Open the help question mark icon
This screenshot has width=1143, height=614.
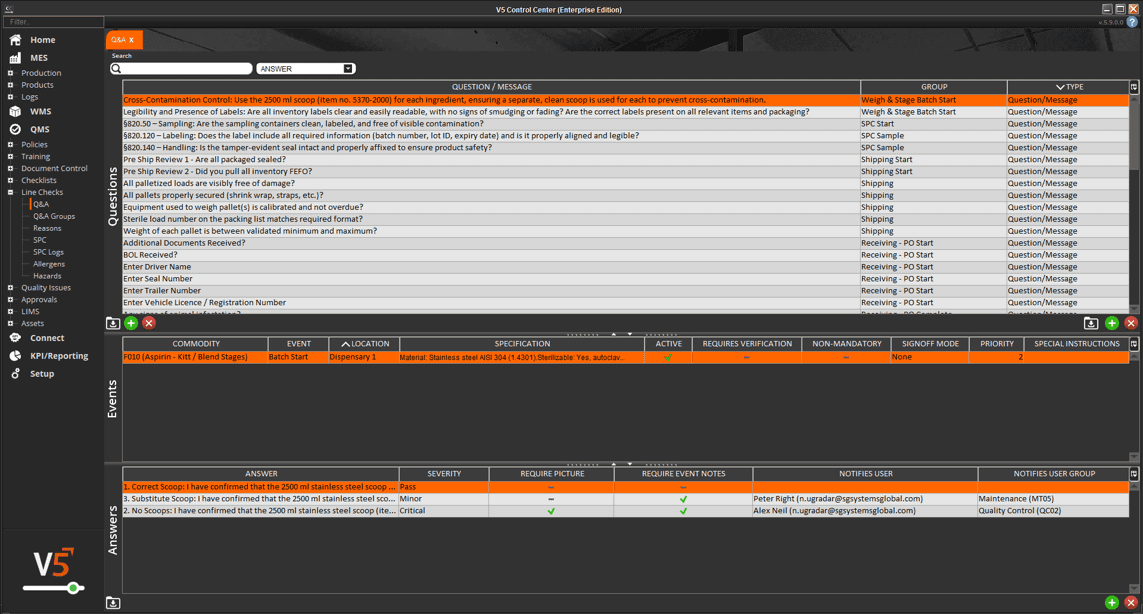click(1132, 23)
